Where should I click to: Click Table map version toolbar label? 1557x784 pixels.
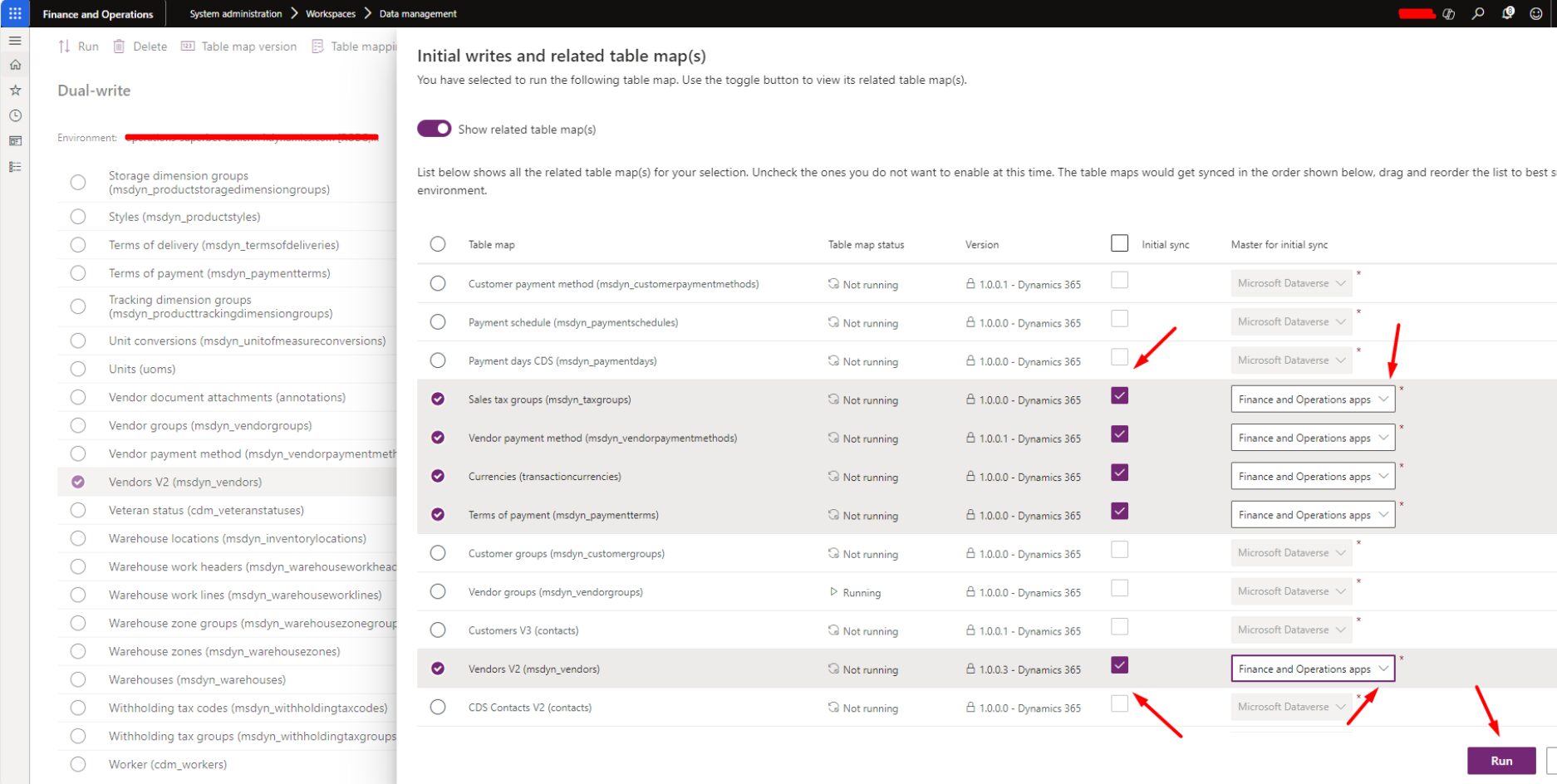click(248, 47)
